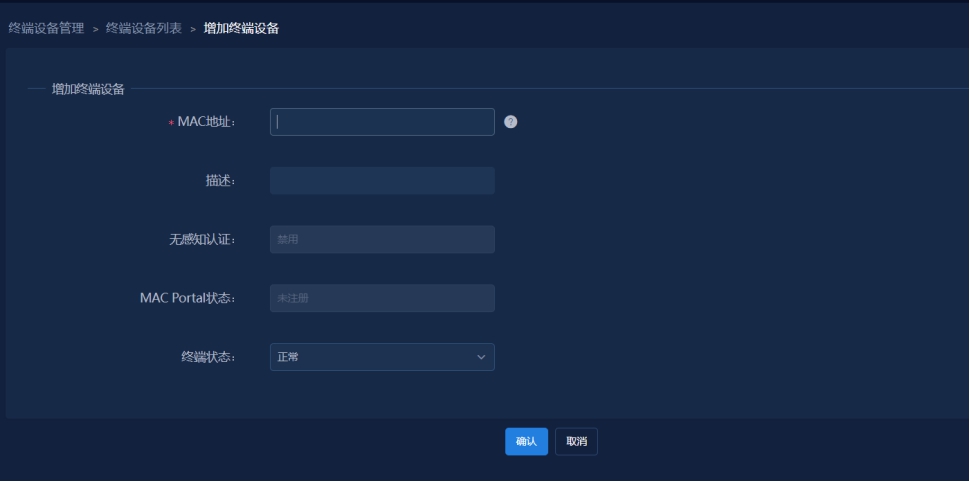Navigate back to 终端设备列表 breadcrumb

point(144,29)
